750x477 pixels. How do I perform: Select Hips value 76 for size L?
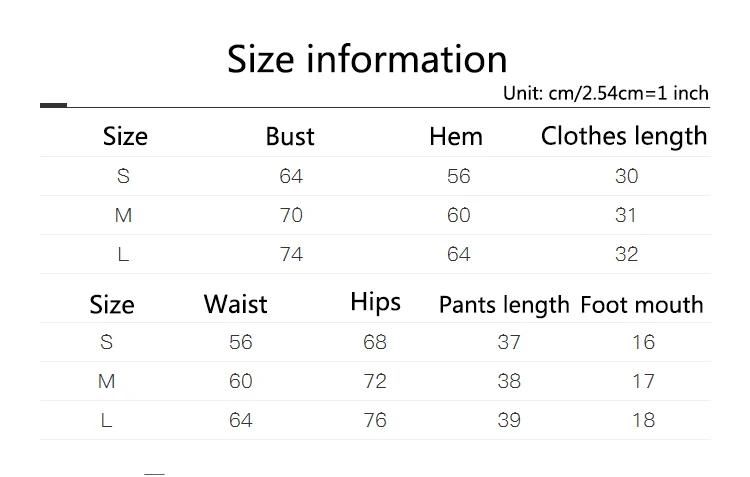375,420
